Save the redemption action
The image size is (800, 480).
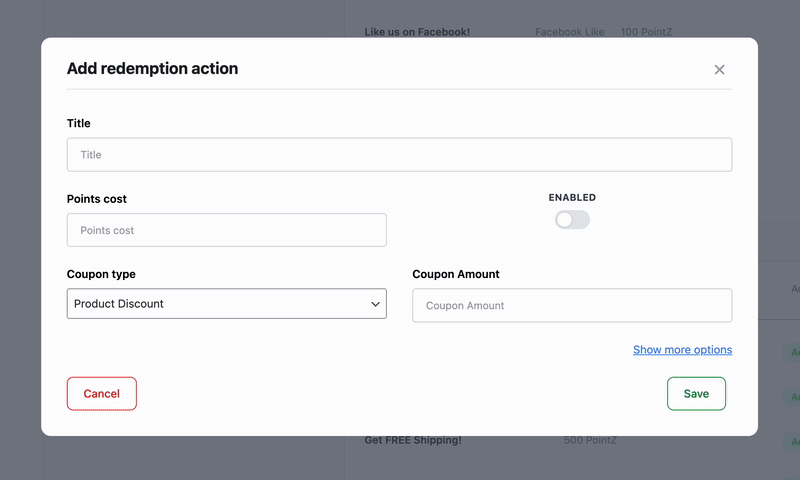point(696,394)
